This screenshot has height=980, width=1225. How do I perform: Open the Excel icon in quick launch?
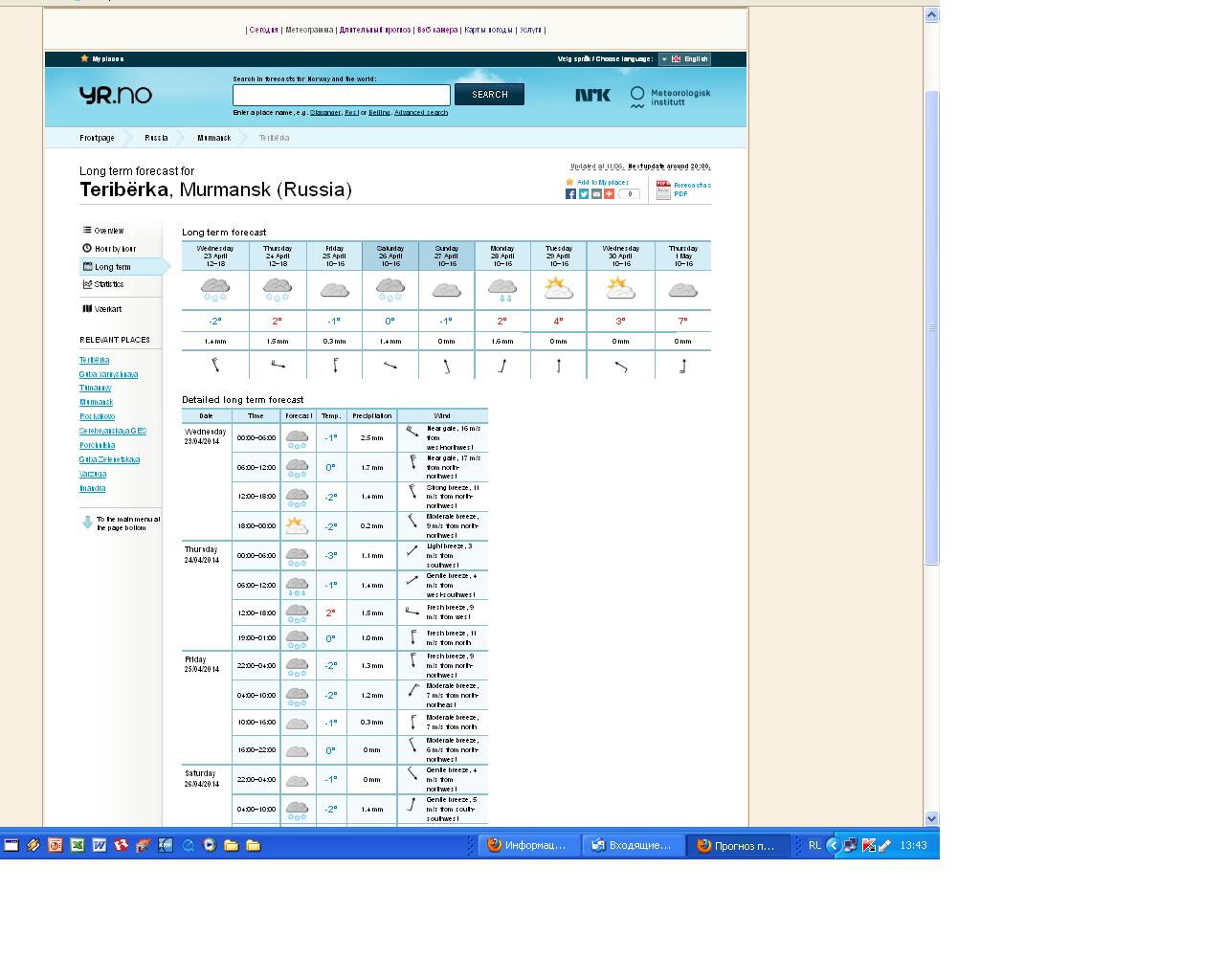click(x=77, y=845)
